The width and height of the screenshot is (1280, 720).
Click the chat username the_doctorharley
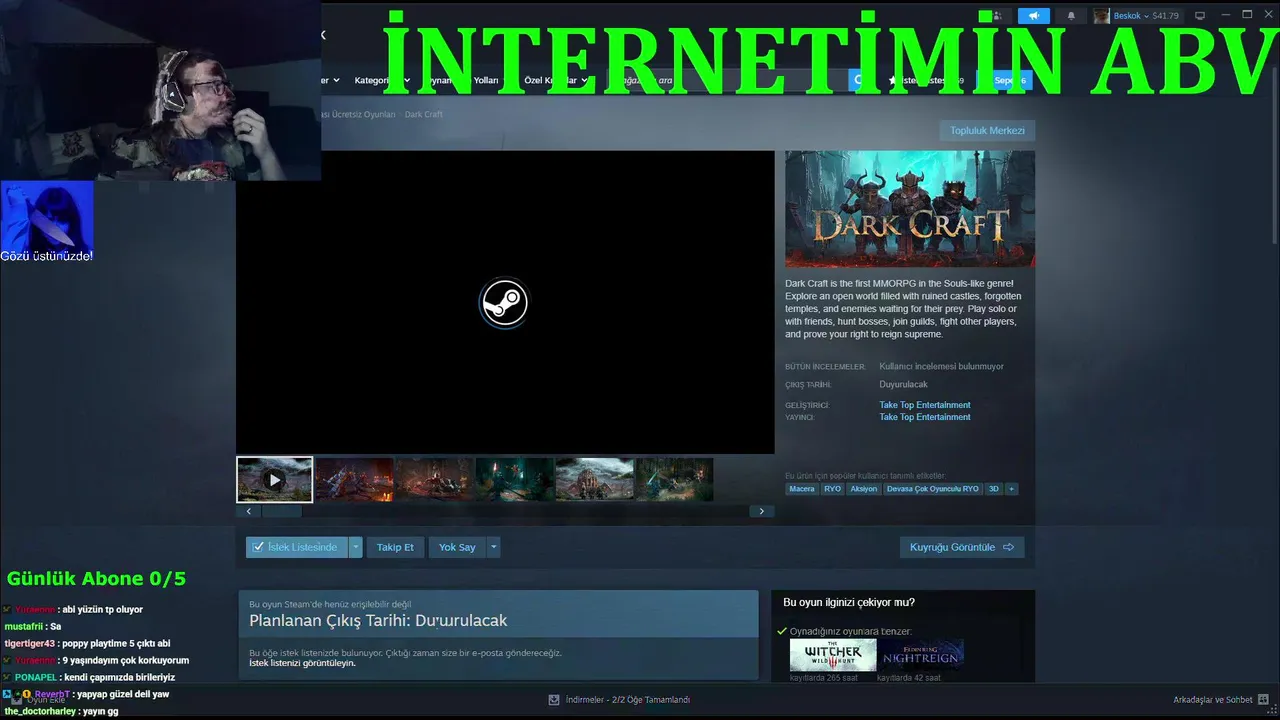[40, 711]
